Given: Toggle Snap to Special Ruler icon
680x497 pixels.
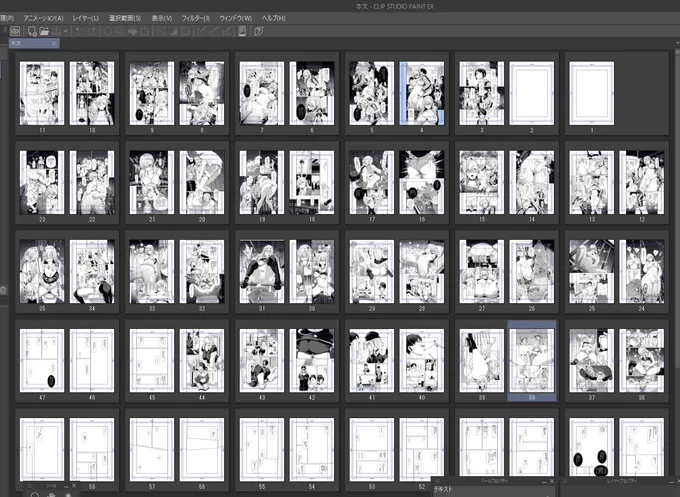Looking at the screenshot, I should click(x=214, y=31).
